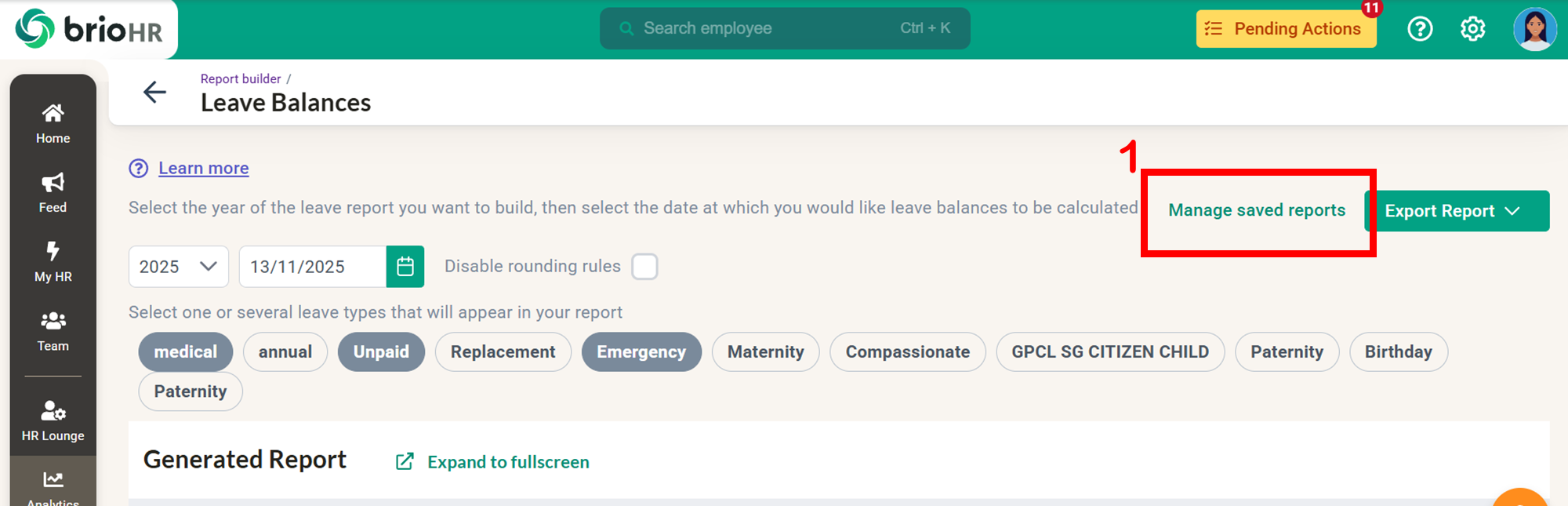Enable Disable rounding rules checkbox
This screenshot has width=1568, height=506.
click(644, 267)
